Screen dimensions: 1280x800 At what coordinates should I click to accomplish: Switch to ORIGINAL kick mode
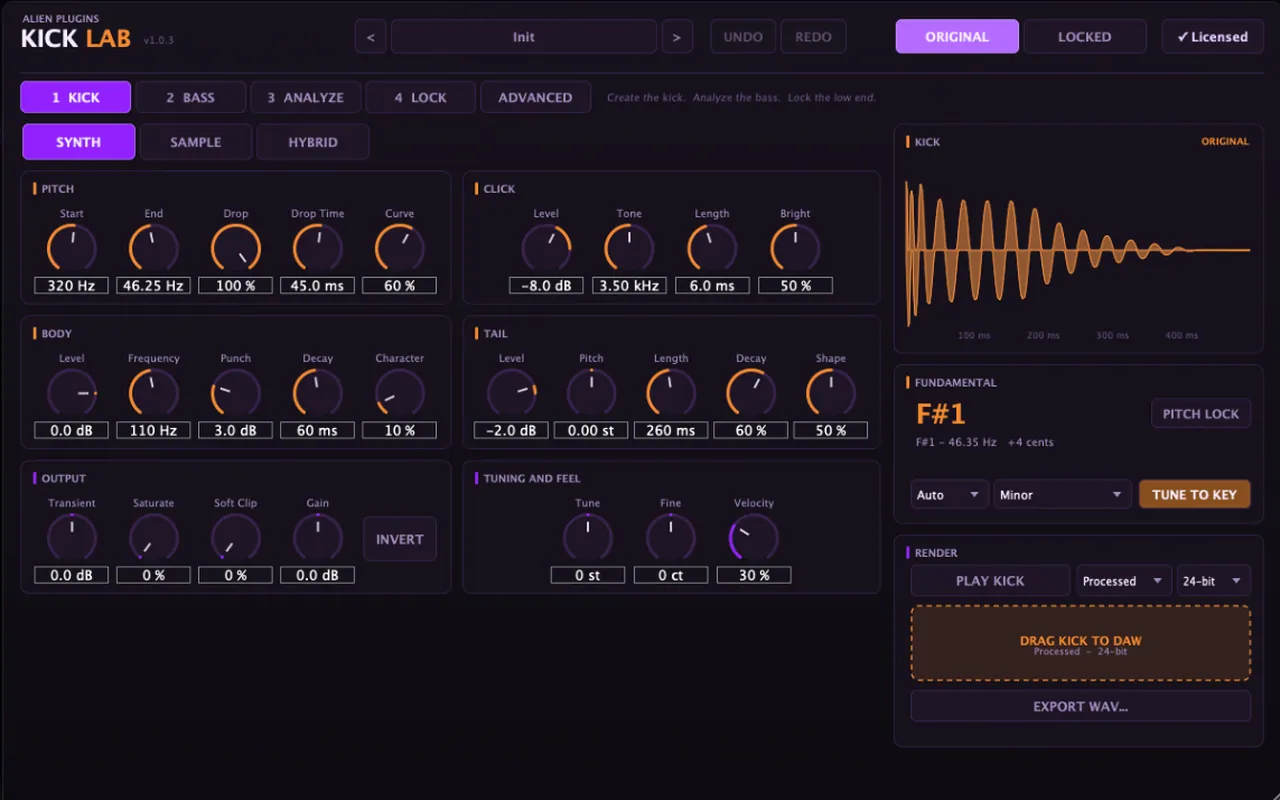[957, 37]
